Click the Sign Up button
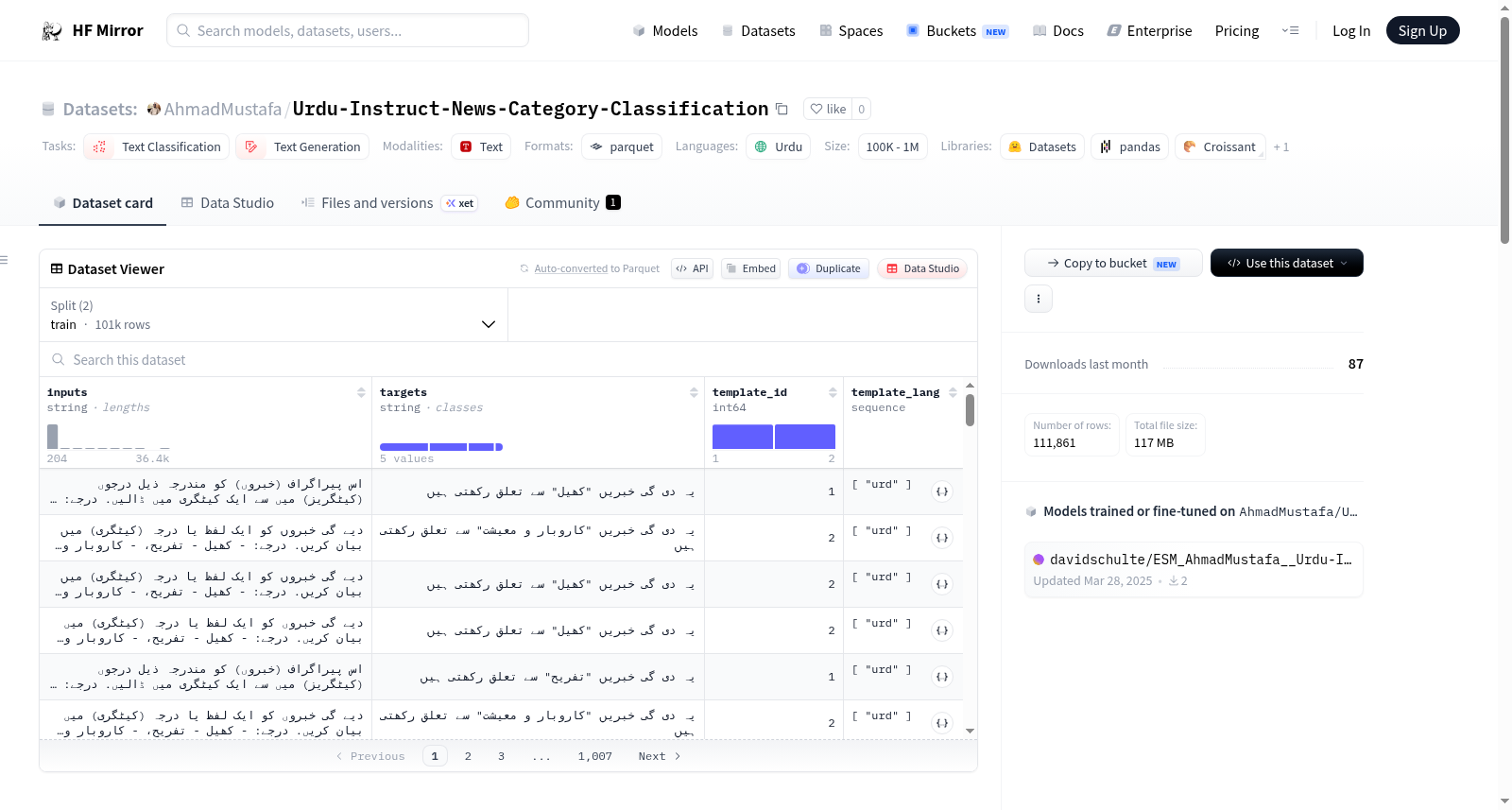Viewport: 1512px width, 810px height. [1422, 30]
